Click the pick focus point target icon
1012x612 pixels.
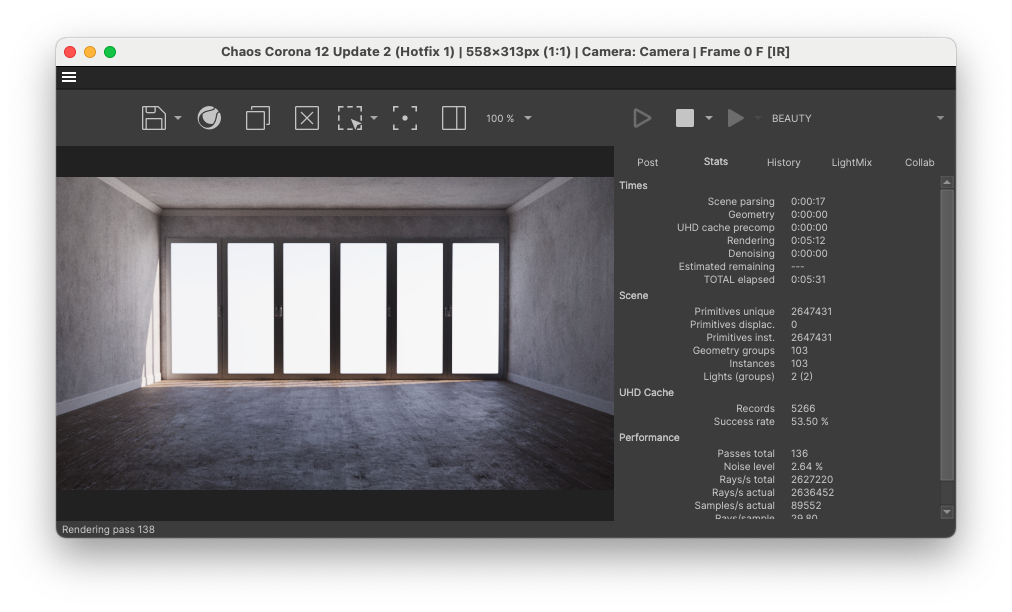point(405,118)
